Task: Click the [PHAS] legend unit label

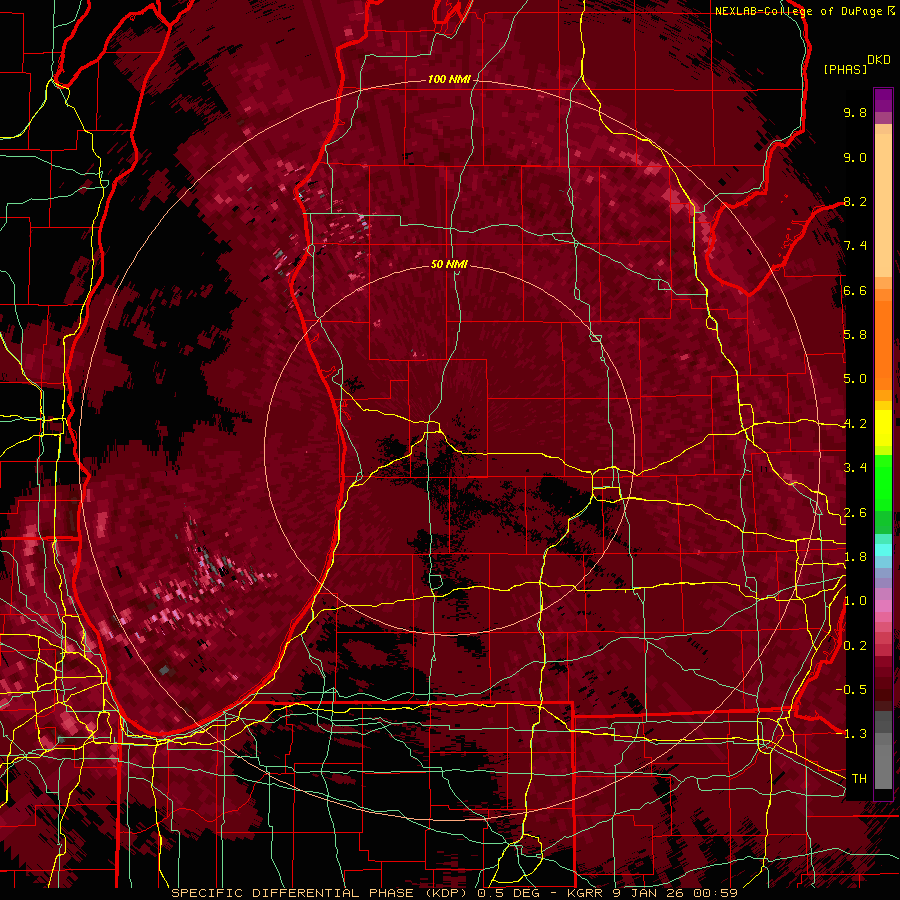Action: coord(845,69)
